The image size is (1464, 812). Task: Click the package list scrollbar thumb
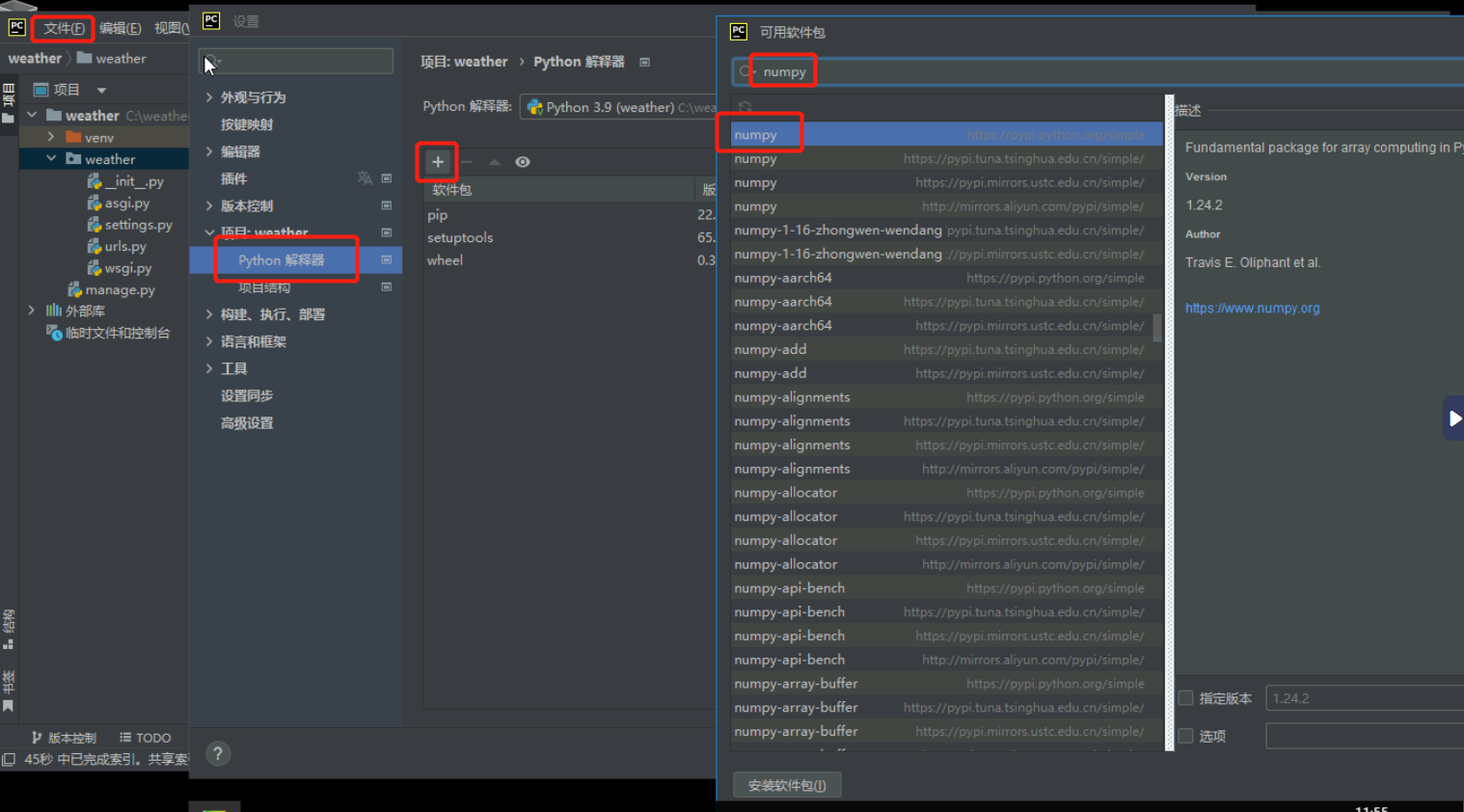[x=1157, y=328]
